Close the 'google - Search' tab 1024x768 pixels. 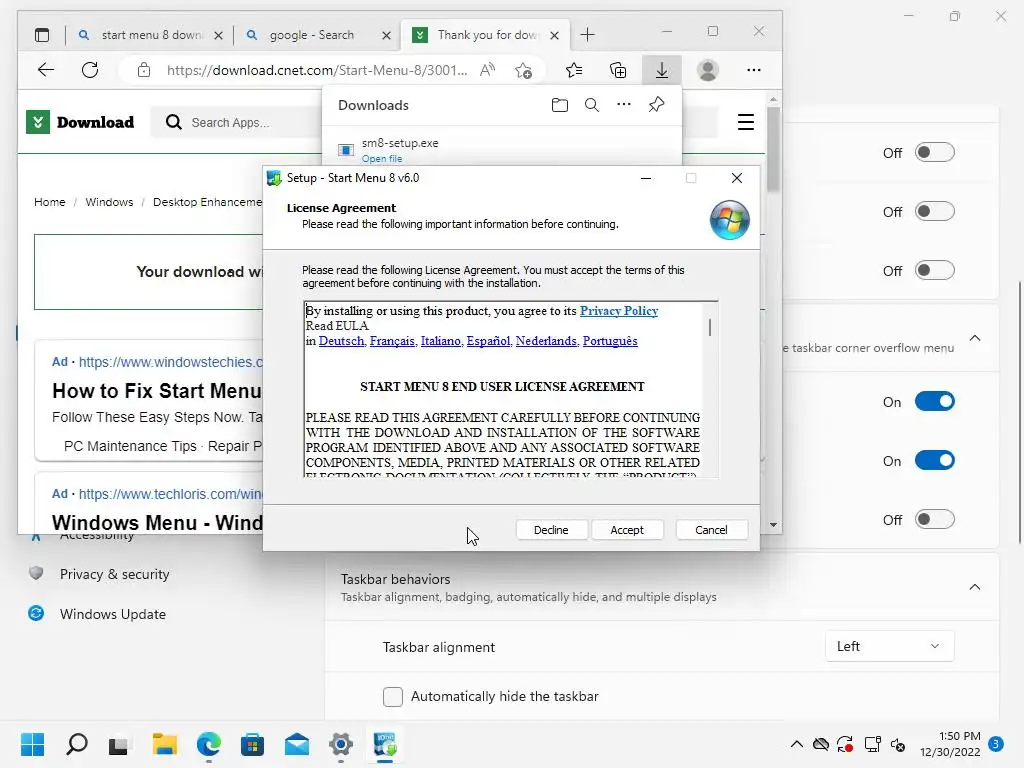[x=387, y=35]
